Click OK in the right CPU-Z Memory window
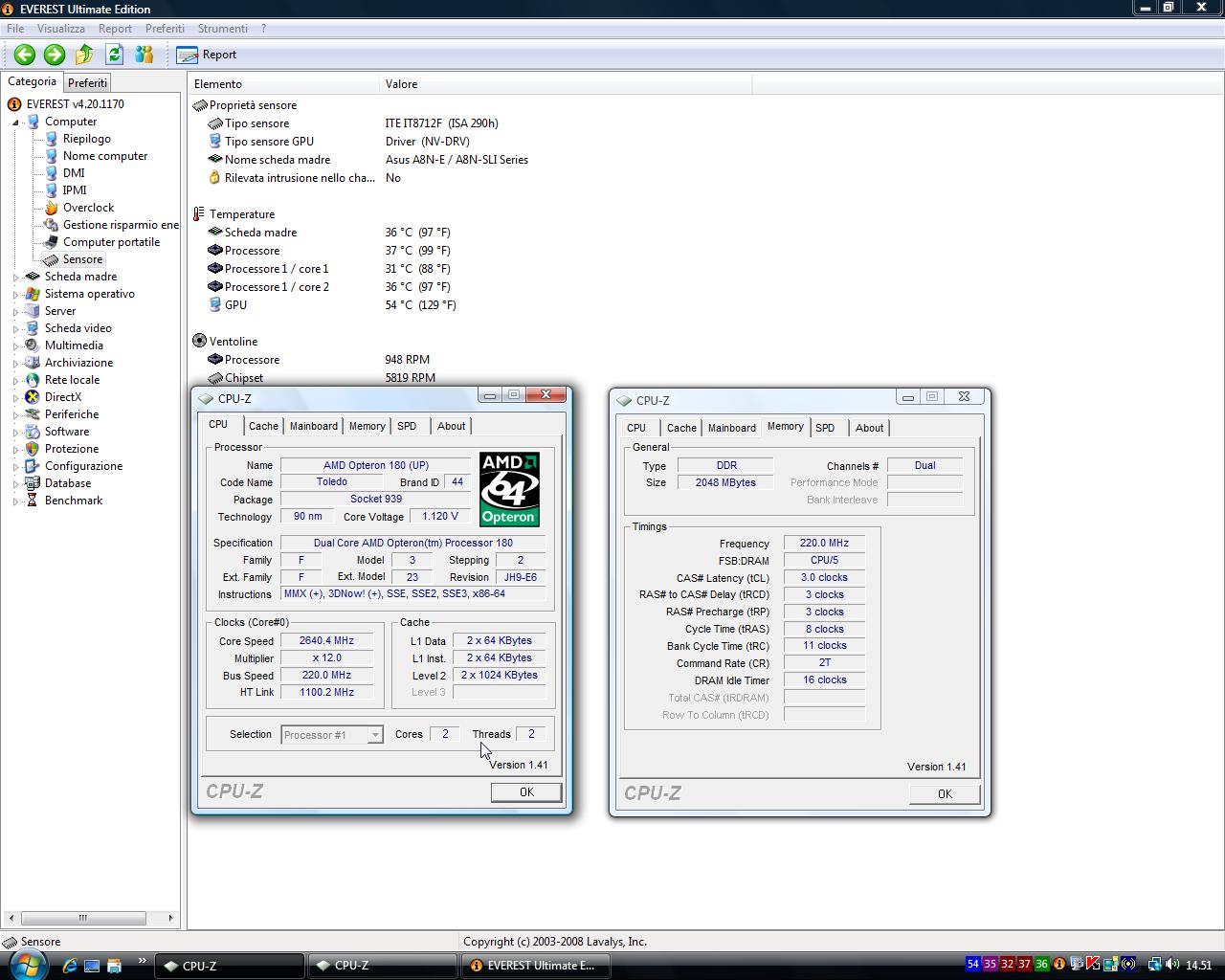Screen dimensions: 1225x980 coord(945,794)
